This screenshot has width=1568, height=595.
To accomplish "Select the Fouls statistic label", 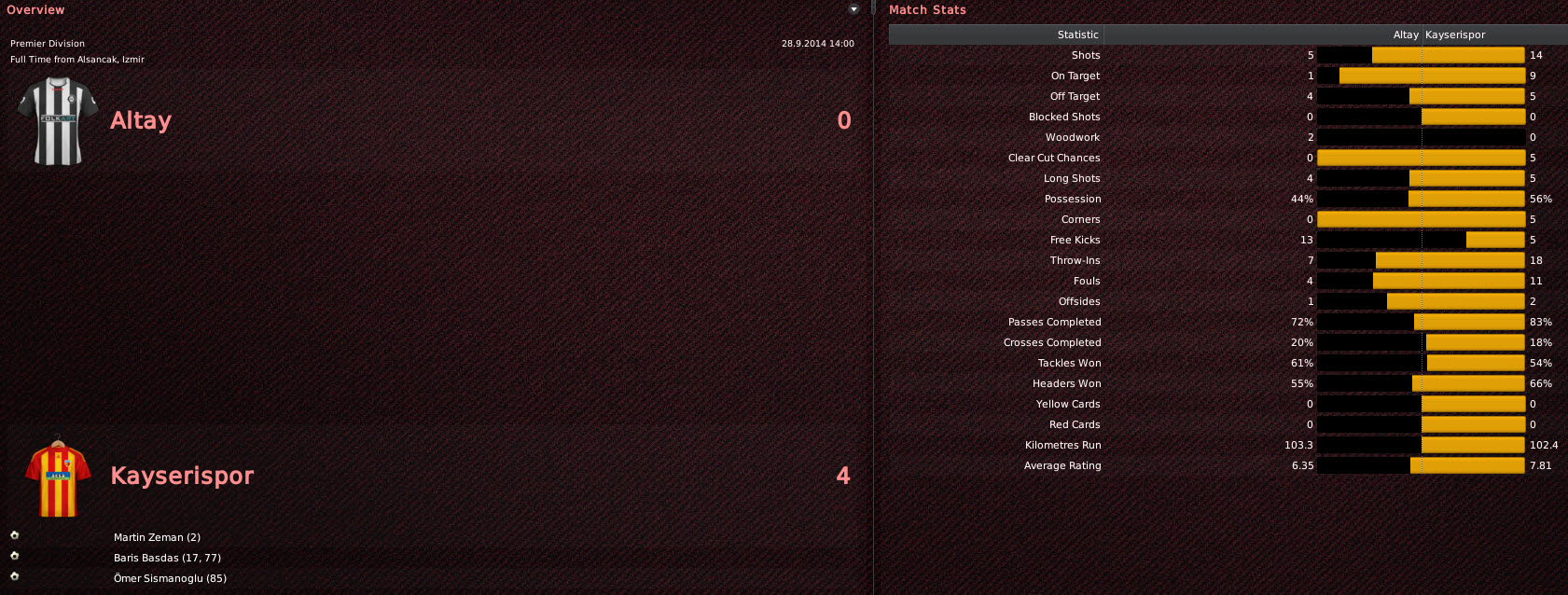I will (1087, 281).
